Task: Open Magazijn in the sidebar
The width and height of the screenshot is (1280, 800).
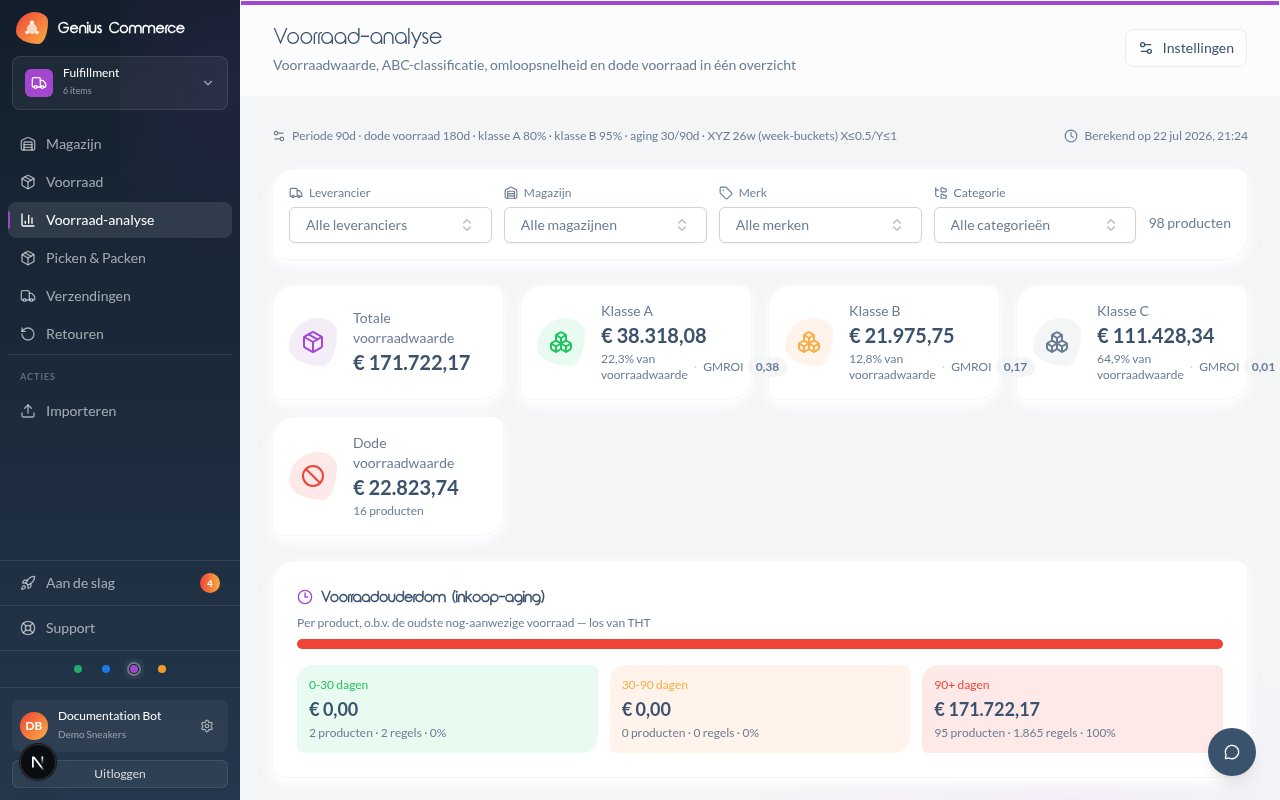Action: coord(120,144)
